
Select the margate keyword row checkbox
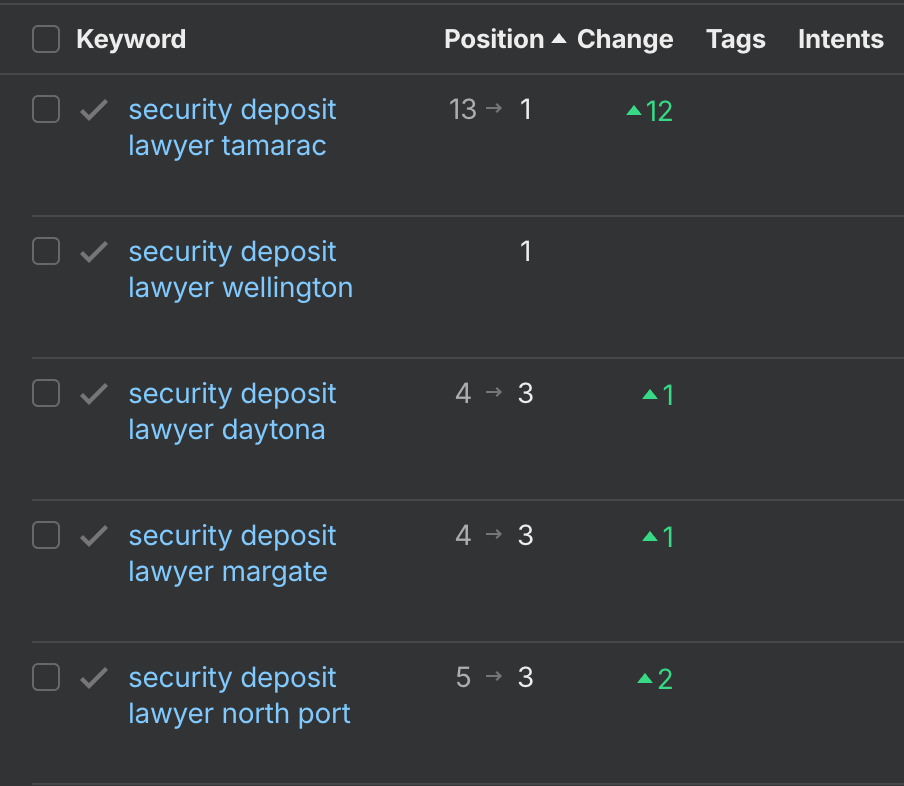click(46, 535)
